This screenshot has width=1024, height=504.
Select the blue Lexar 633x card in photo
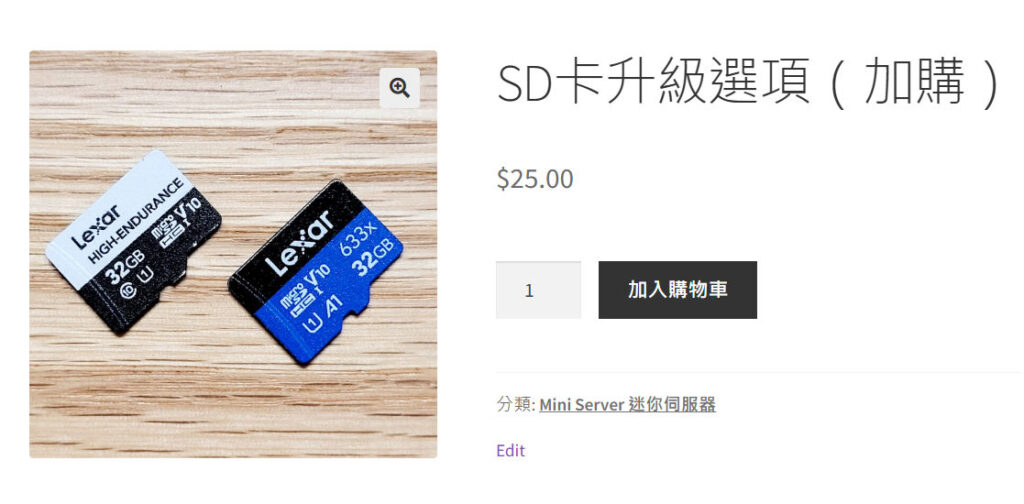(315, 270)
